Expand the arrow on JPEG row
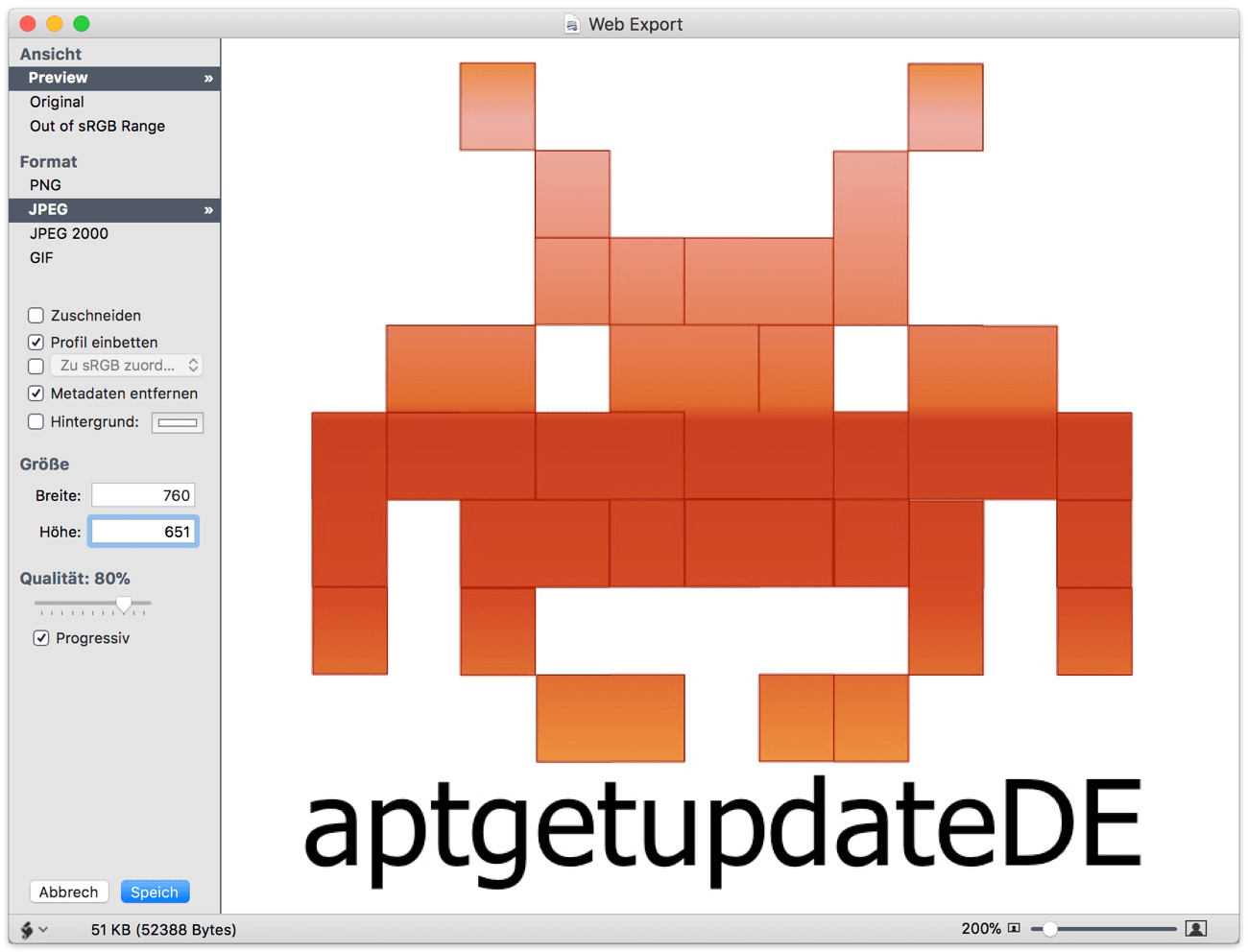Screen dimensions: 1248x952 (208, 210)
